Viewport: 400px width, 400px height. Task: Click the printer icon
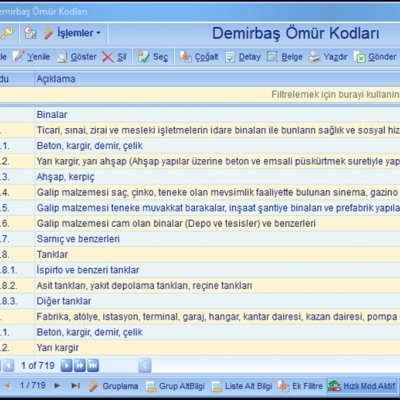[x=314, y=57]
